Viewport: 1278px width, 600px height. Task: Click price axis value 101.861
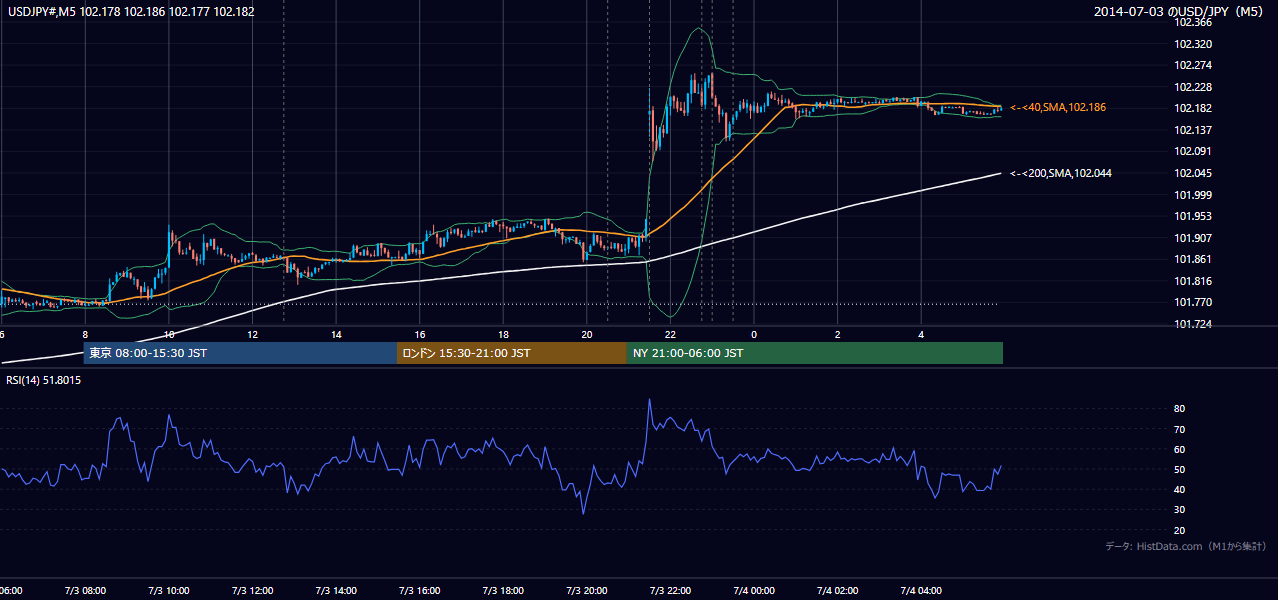click(1193, 259)
